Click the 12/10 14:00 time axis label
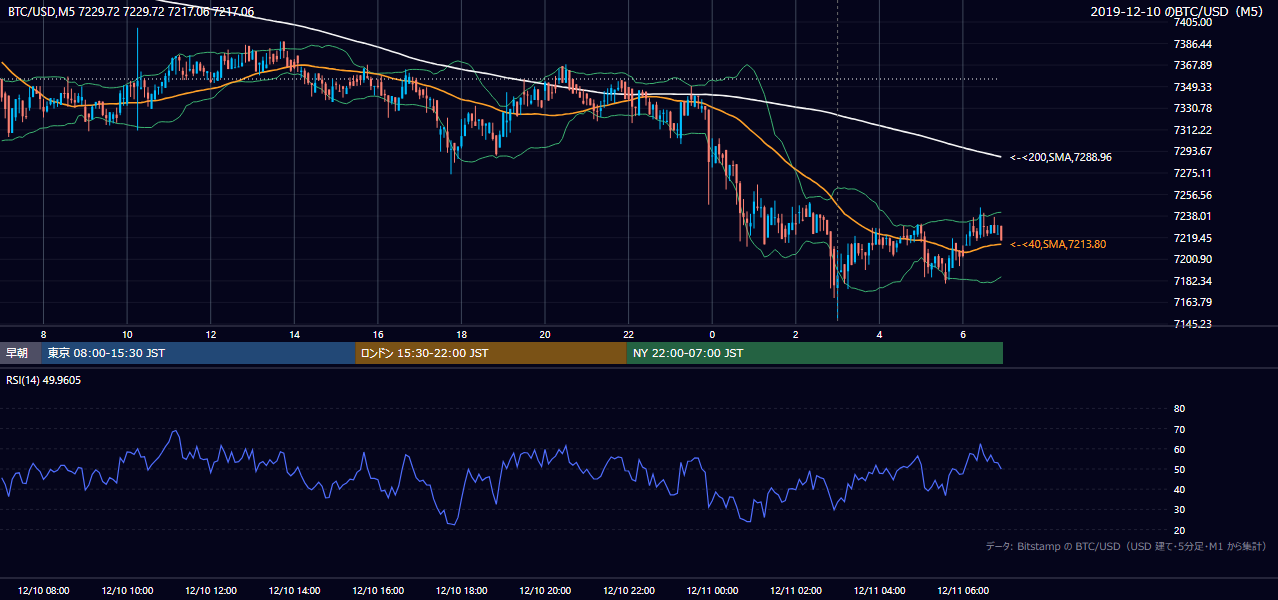Screen dimensions: 1278x600 294,591
